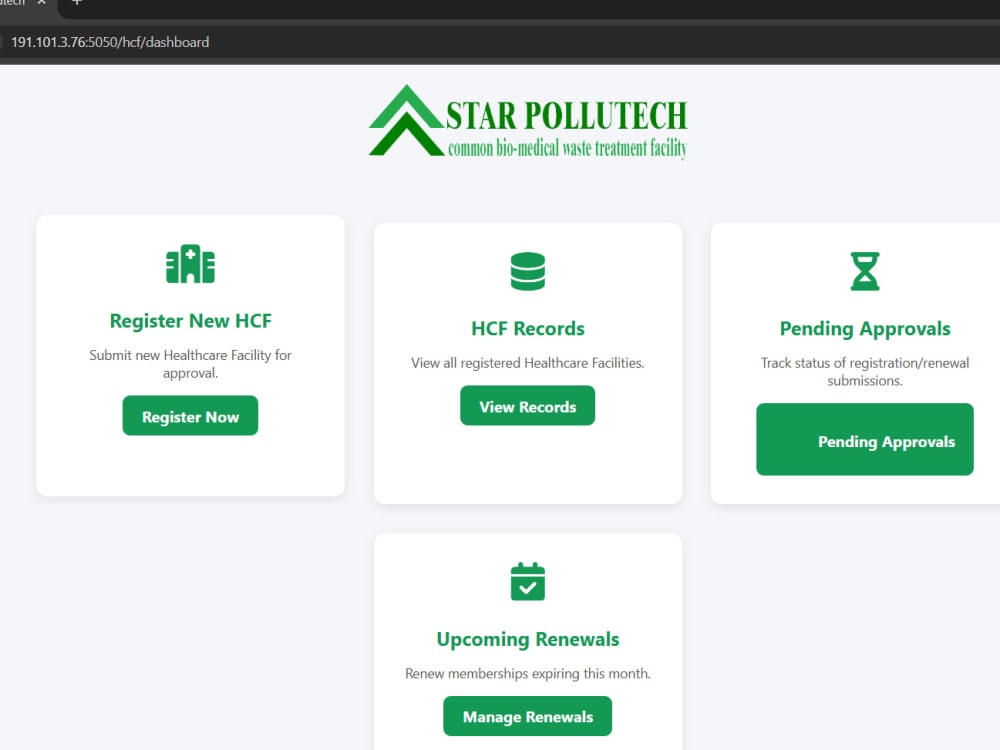Click 'Submit new Healthcare Facility for approval.' text

tap(190, 364)
